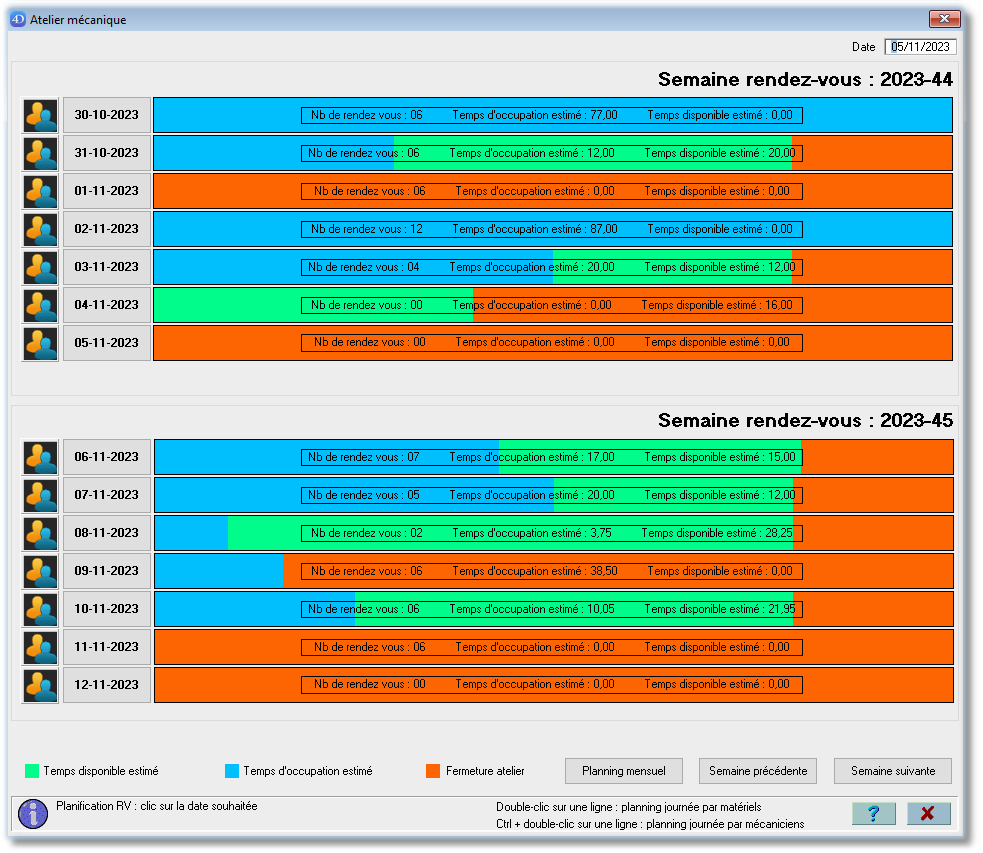Select date button 04-11-2023
The image size is (983, 853).
[107, 305]
